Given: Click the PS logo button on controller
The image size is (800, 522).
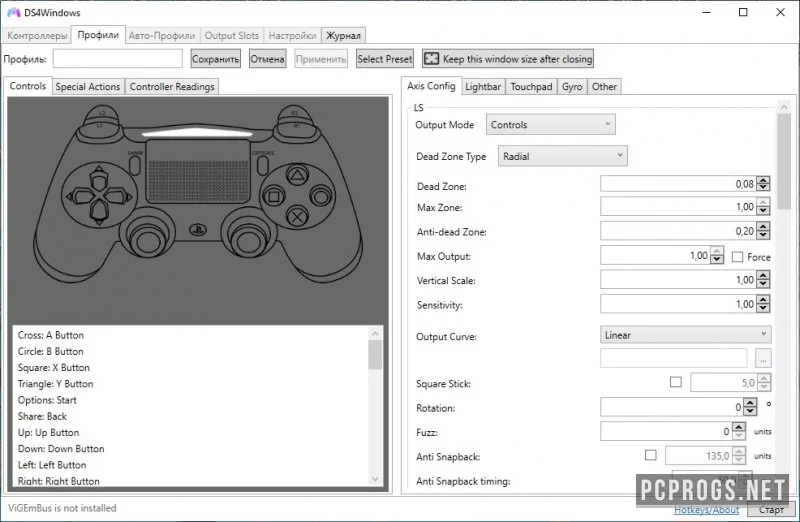Looking at the screenshot, I should click(197, 230).
